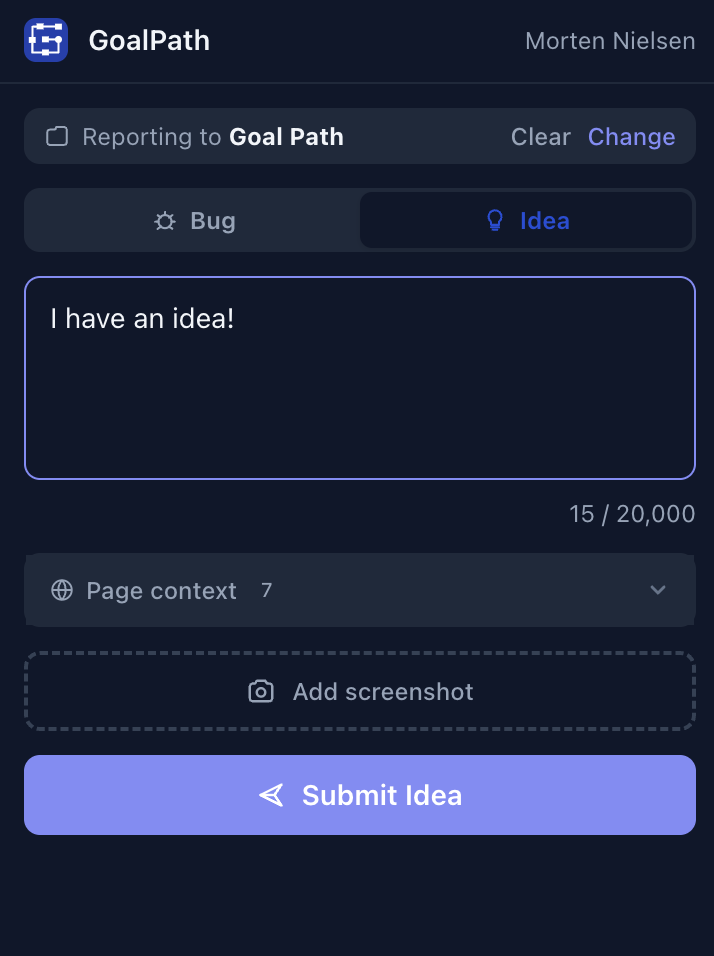Toggle report type to Bug
714x956 pixels.
192,220
